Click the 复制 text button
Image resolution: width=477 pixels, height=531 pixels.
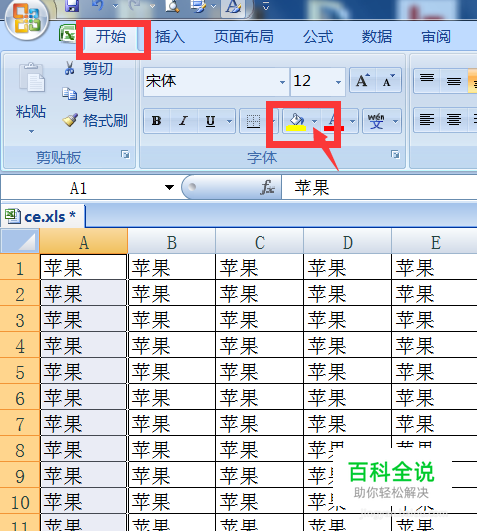(98, 94)
